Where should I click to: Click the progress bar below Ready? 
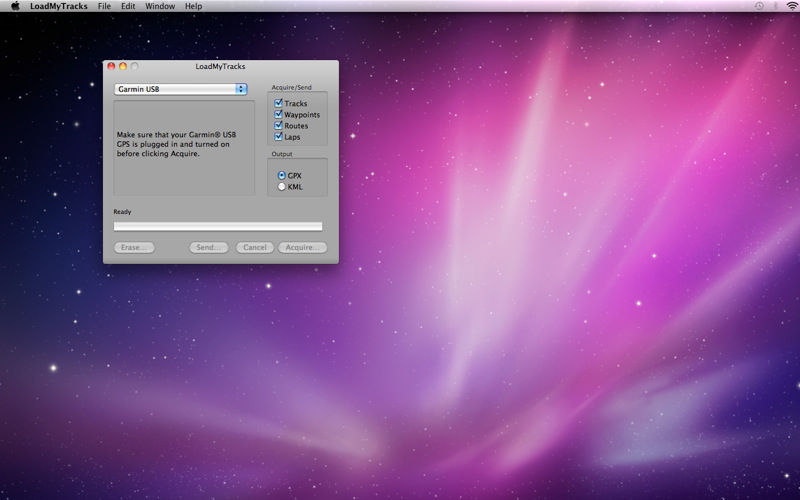pyautogui.click(x=218, y=226)
